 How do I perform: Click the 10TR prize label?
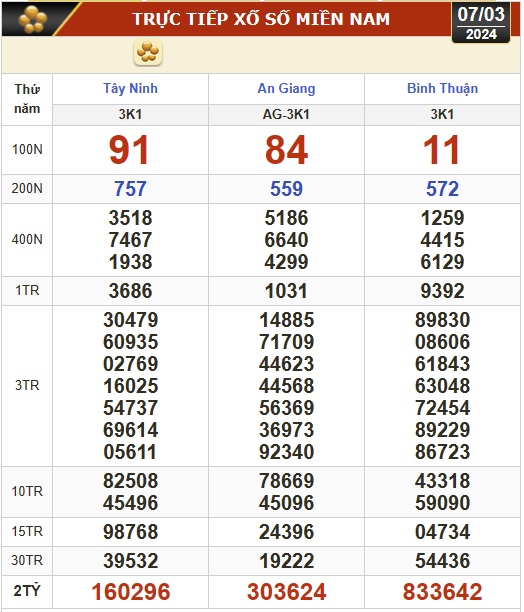pyautogui.click(x=27, y=491)
